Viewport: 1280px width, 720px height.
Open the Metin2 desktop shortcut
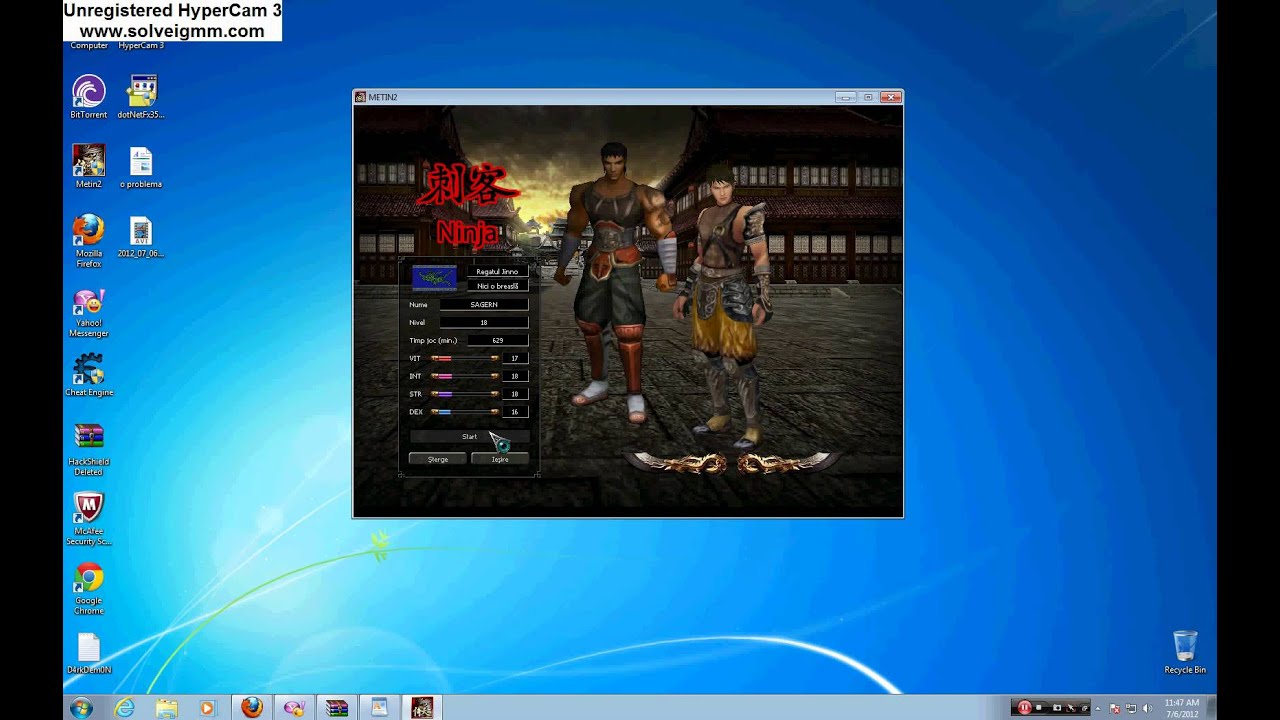click(88, 161)
